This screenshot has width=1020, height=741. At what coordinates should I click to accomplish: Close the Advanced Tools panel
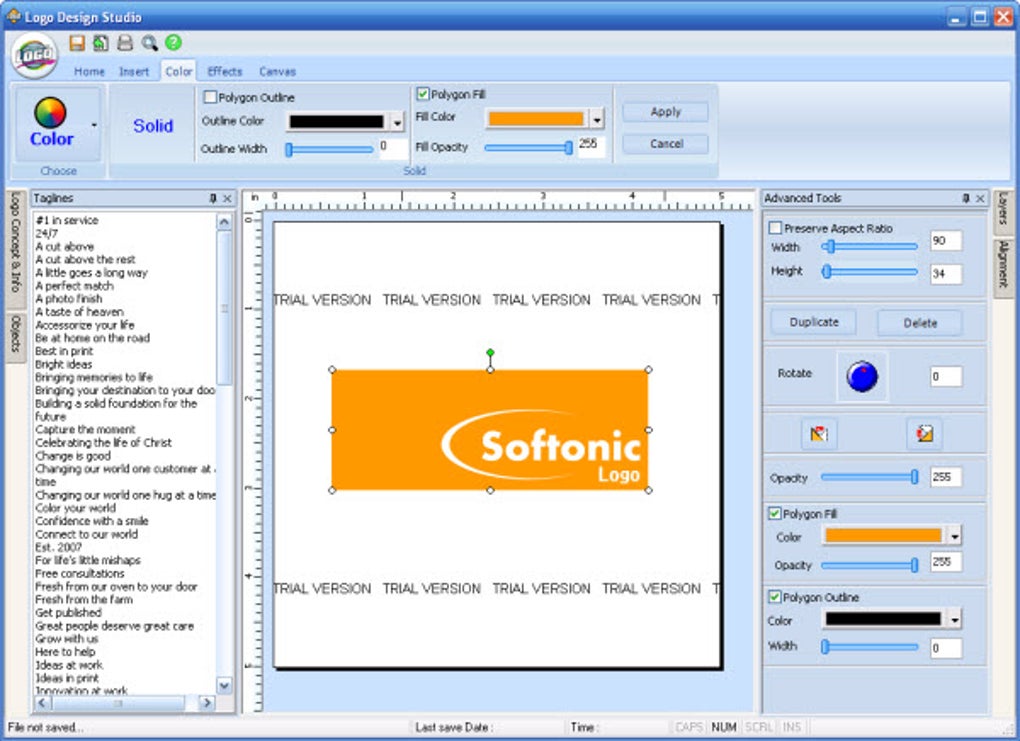(x=980, y=198)
